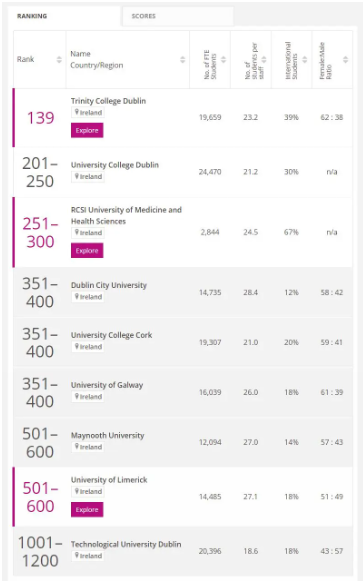The image size is (363, 583).
Task: Explore Trinity College Dublin
Action: pos(87,131)
